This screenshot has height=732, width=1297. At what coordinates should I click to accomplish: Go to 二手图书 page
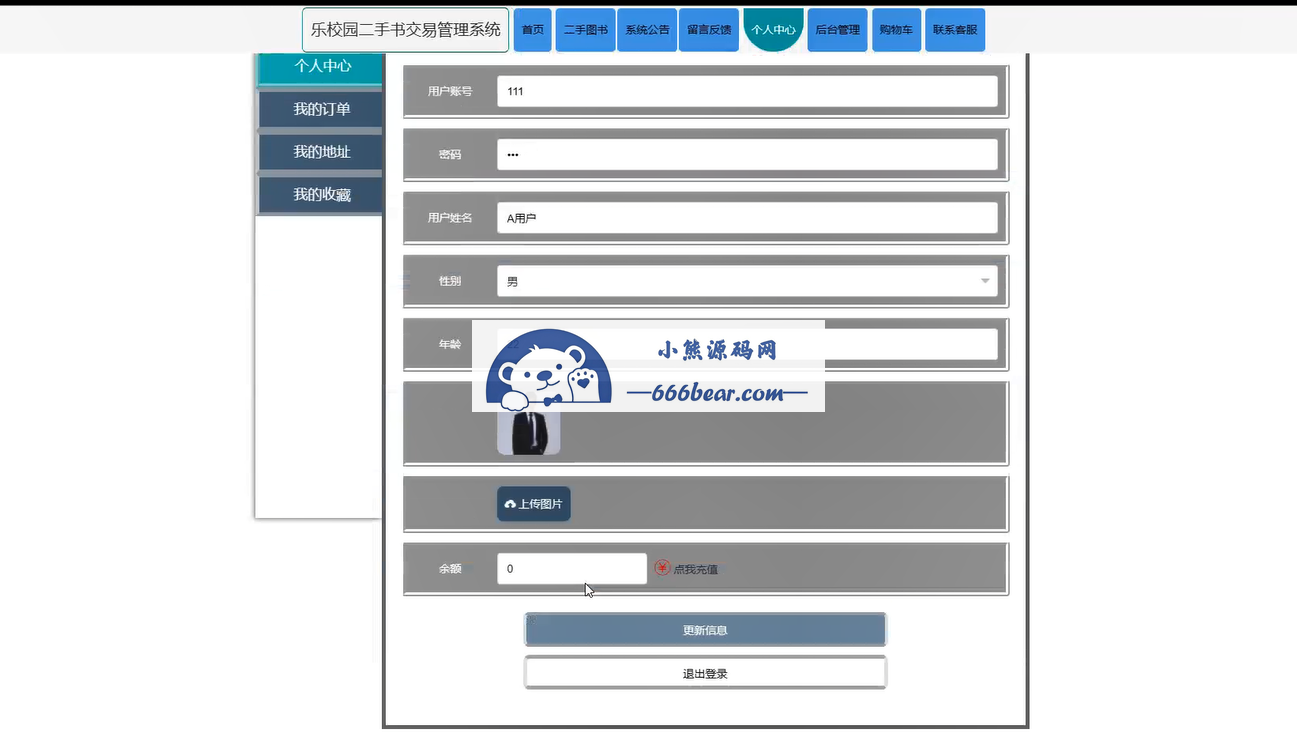[x=585, y=30]
